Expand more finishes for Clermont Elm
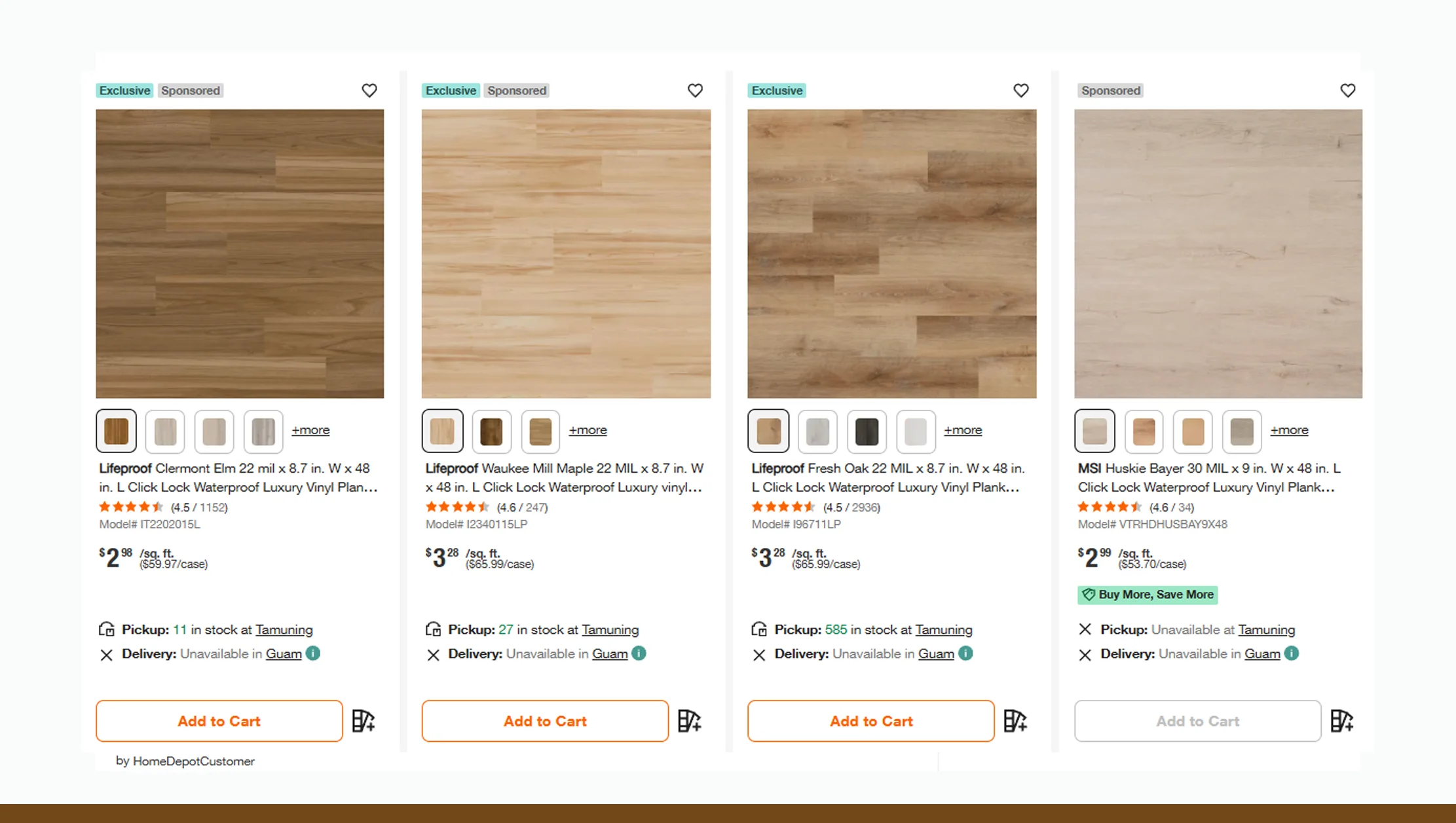 point(310,430)
